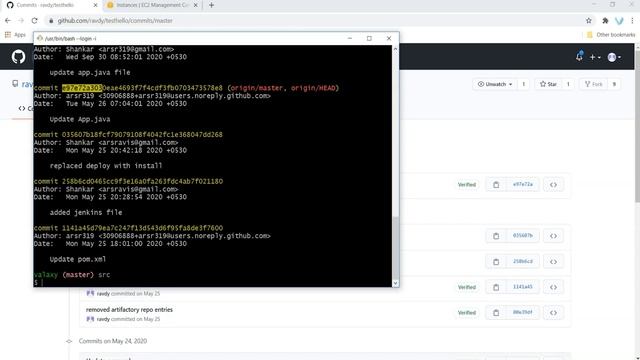This screenshot has width=640, height=360.
Task: Copy full SHA for commit 1141a45
Action: (496, 287)
